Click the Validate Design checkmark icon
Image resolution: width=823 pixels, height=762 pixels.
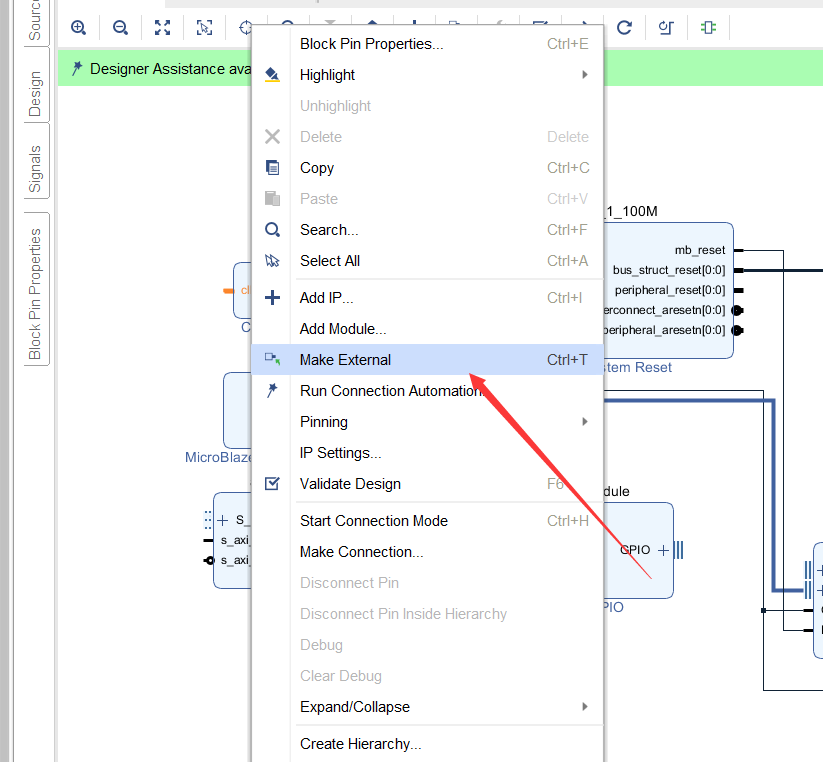(272, 484)
